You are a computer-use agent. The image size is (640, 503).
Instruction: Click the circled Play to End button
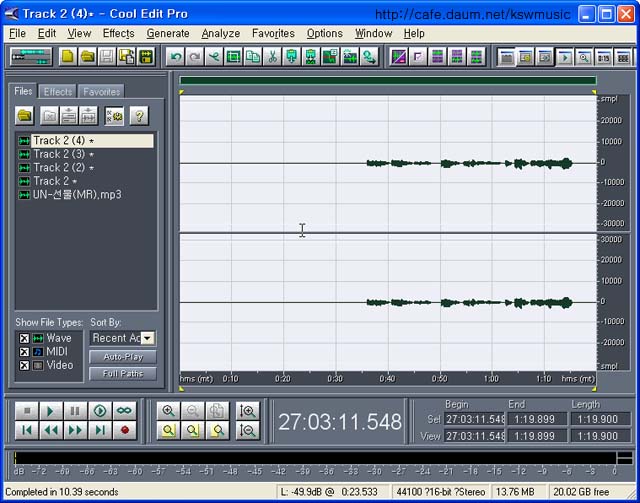[x=100, y=411]
